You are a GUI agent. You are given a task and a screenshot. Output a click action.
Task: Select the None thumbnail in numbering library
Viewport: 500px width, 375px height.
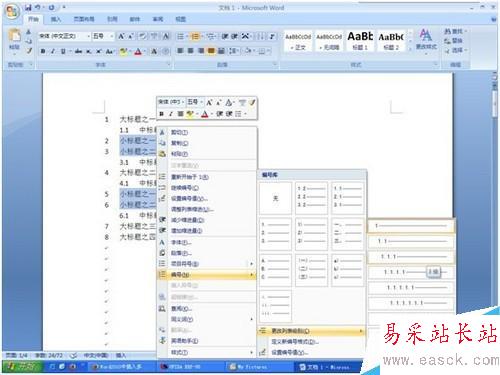275,198
